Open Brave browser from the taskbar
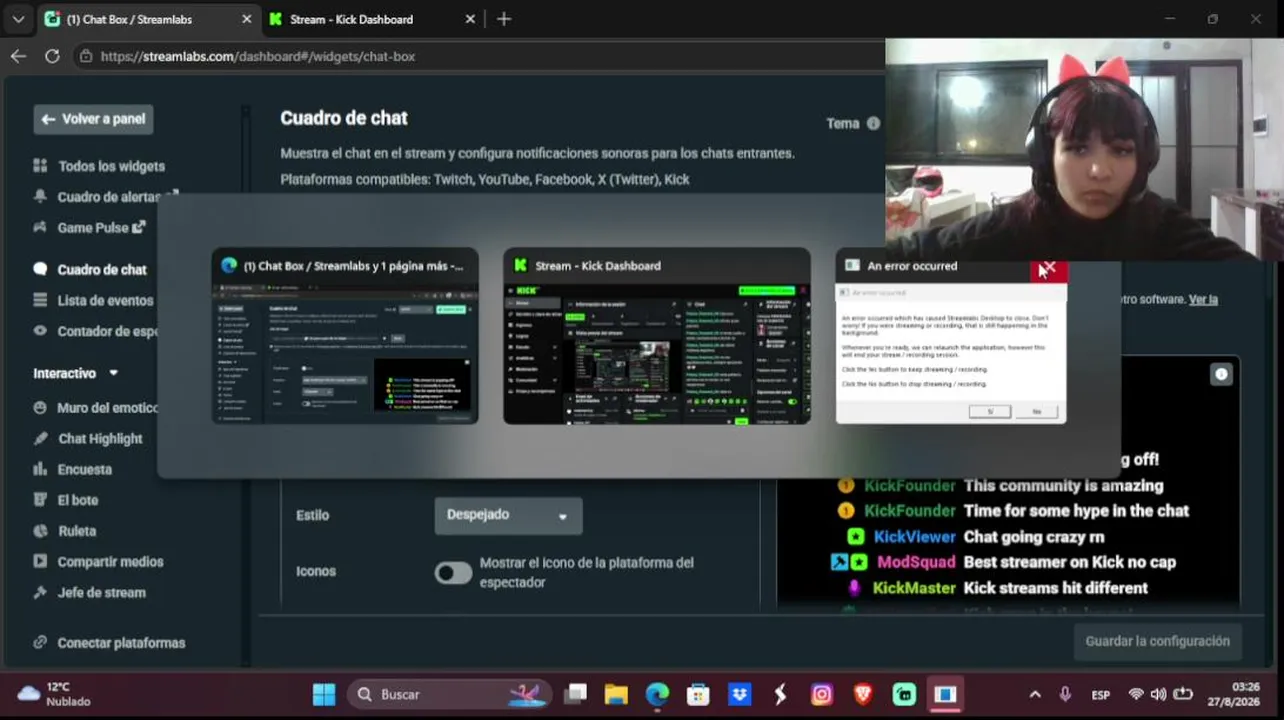1284x720 pixels. point(863,694)
